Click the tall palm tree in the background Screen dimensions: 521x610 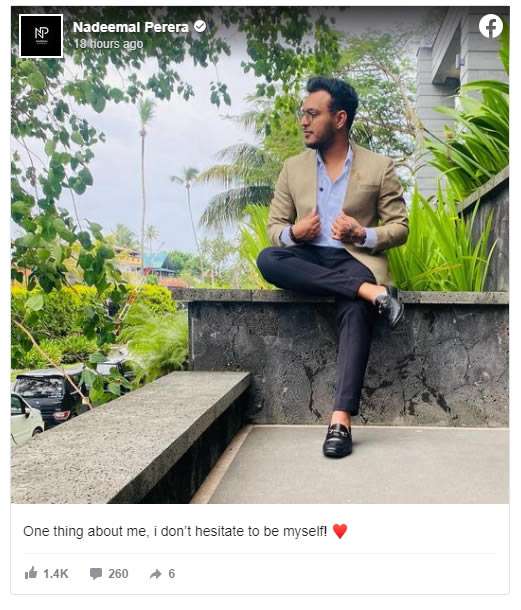[144, 175]
